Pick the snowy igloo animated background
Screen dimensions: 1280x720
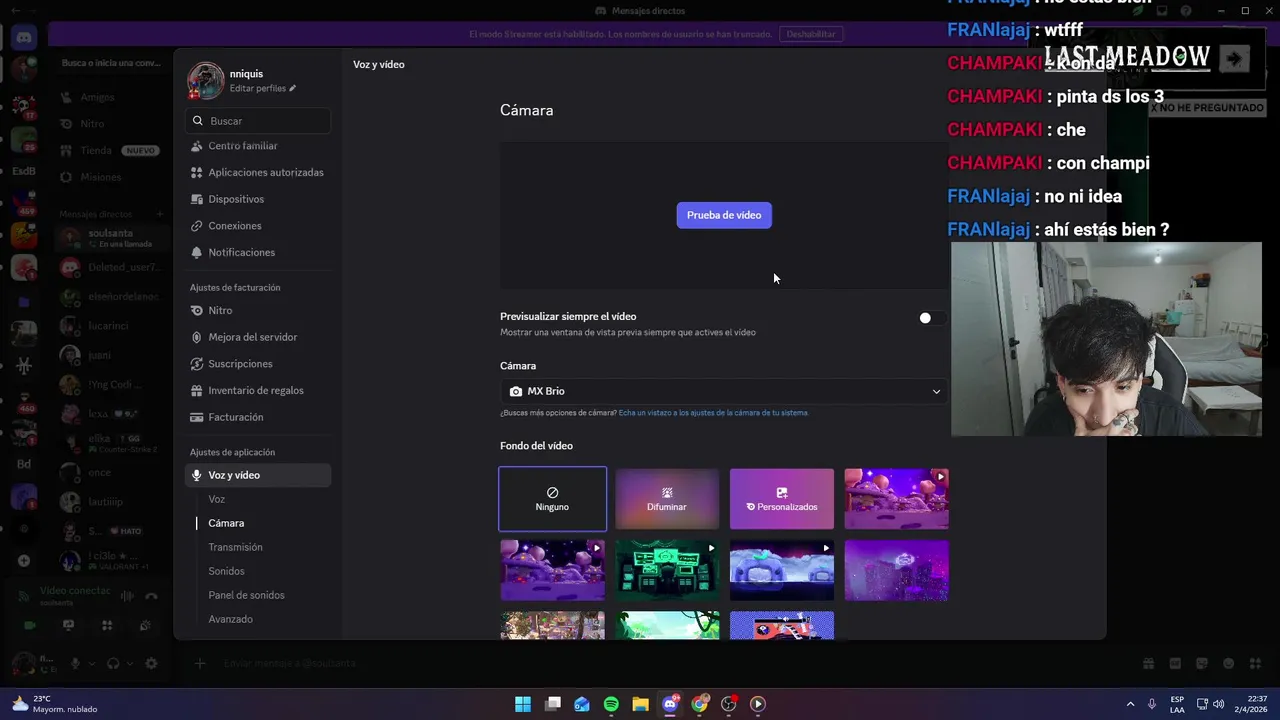[x=782, y=571]
